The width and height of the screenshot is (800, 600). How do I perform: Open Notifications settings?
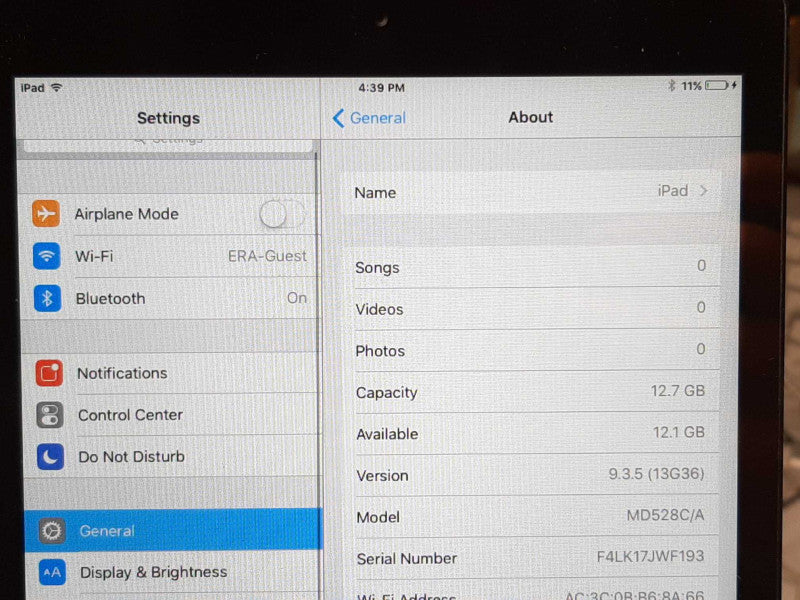tap(171, 373)
